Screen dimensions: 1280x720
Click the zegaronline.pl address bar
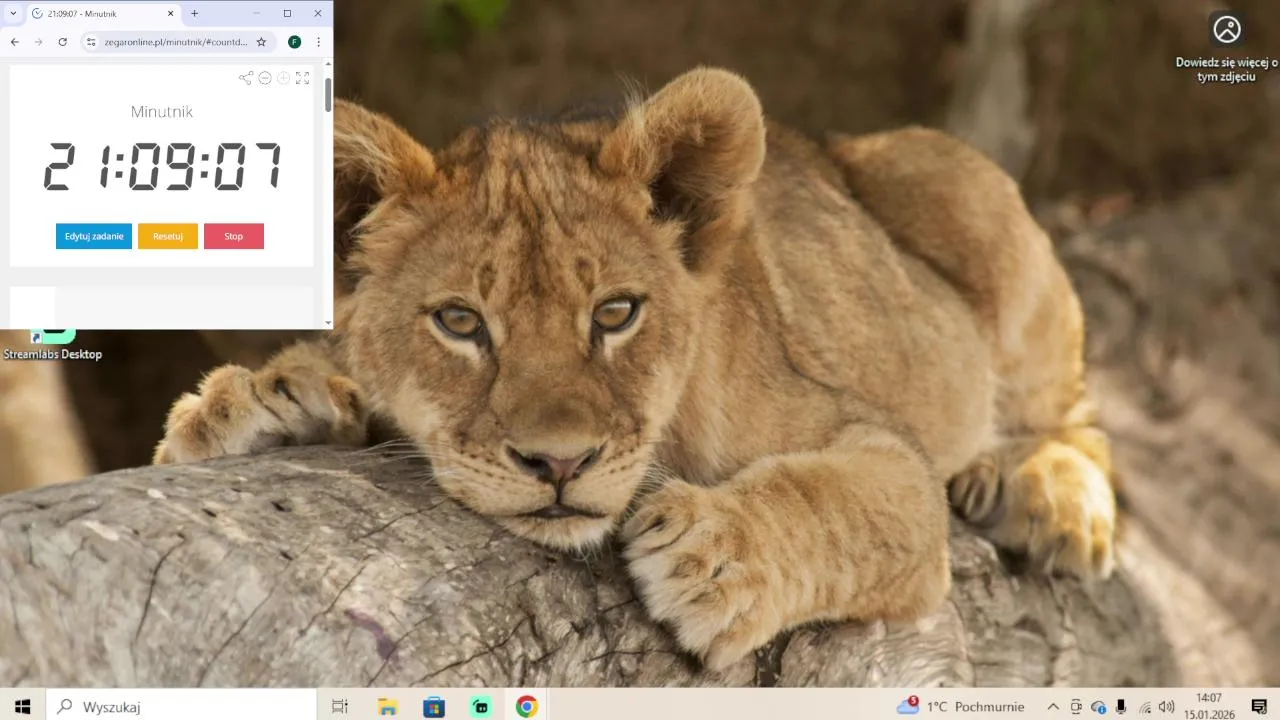[176, 42]
